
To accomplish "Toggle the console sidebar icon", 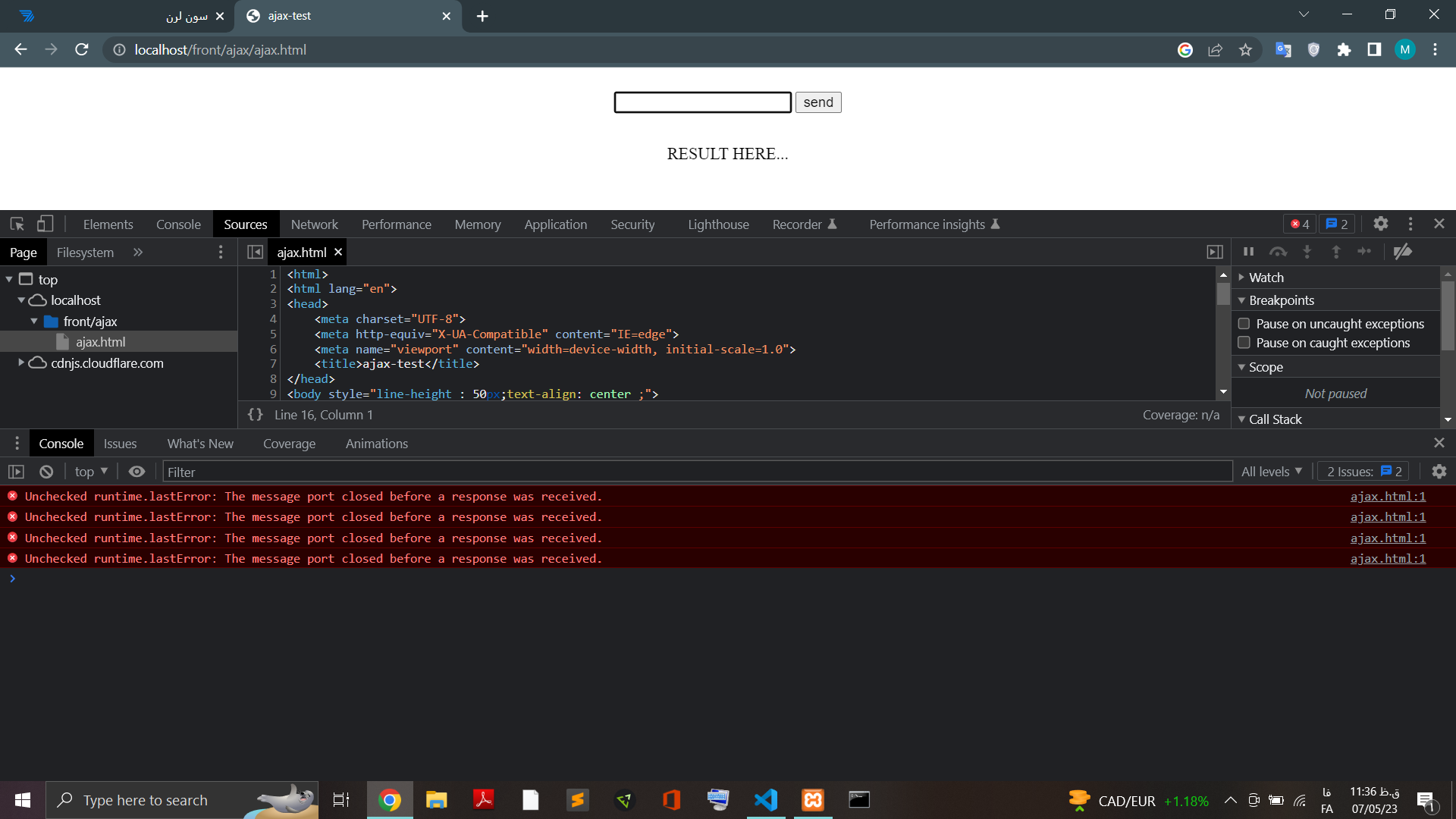I will click(x=16, y=472).
